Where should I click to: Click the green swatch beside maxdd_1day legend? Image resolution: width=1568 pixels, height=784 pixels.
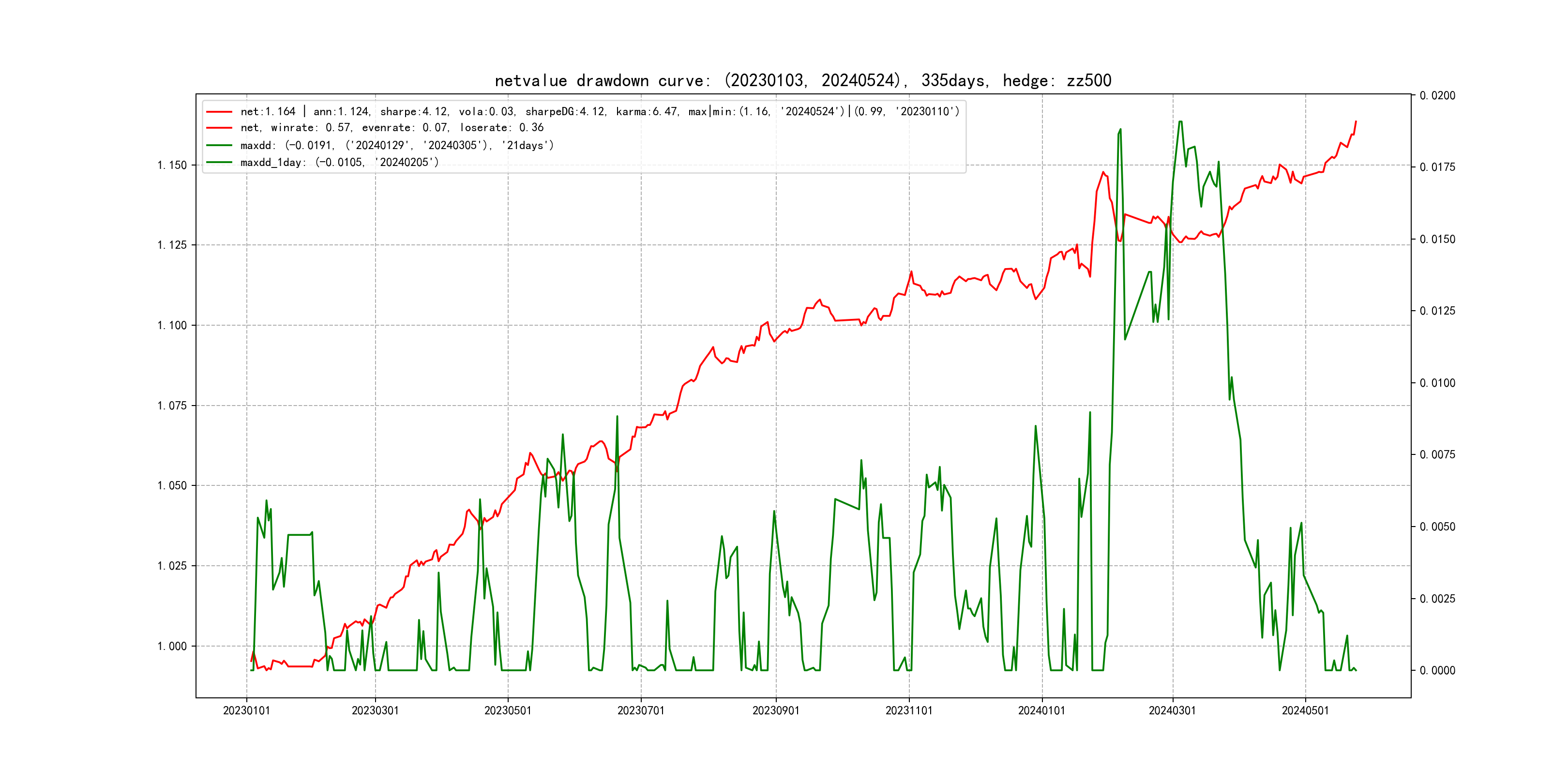(x=219, y=163)
